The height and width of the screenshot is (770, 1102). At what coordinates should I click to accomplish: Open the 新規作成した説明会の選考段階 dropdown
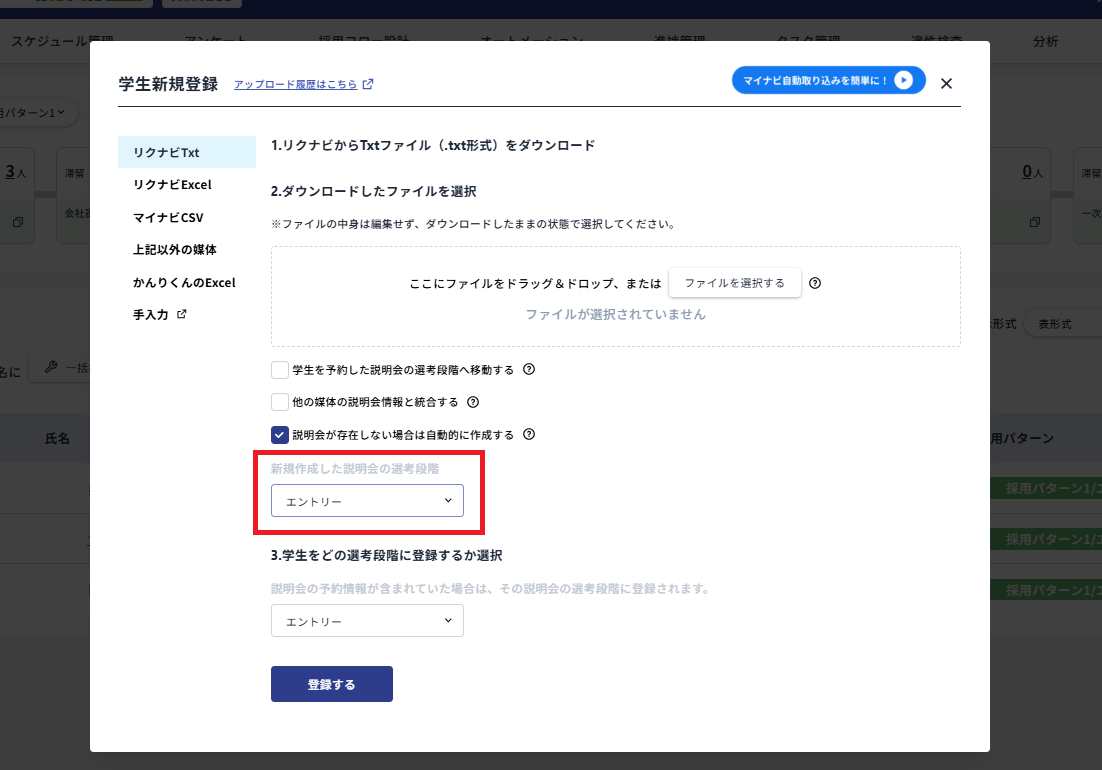coord(367,500)
